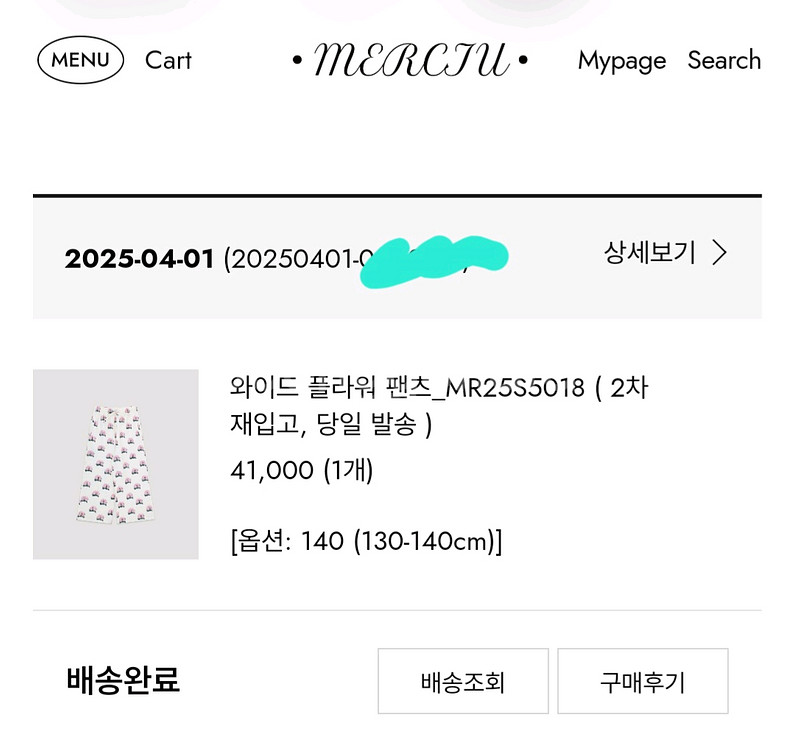This screenshot has height=750, width=795.
Task: Write a review with 구매후기 button
Action: [x=642, y=682]
